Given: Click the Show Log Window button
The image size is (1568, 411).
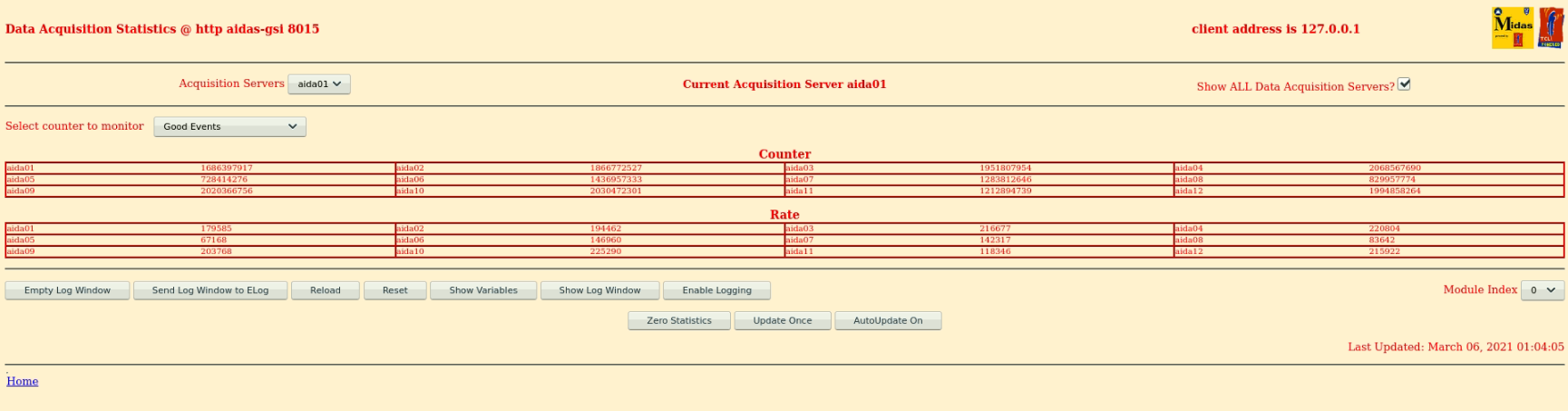Looking at the screenshot, I should tap(599, 290).
